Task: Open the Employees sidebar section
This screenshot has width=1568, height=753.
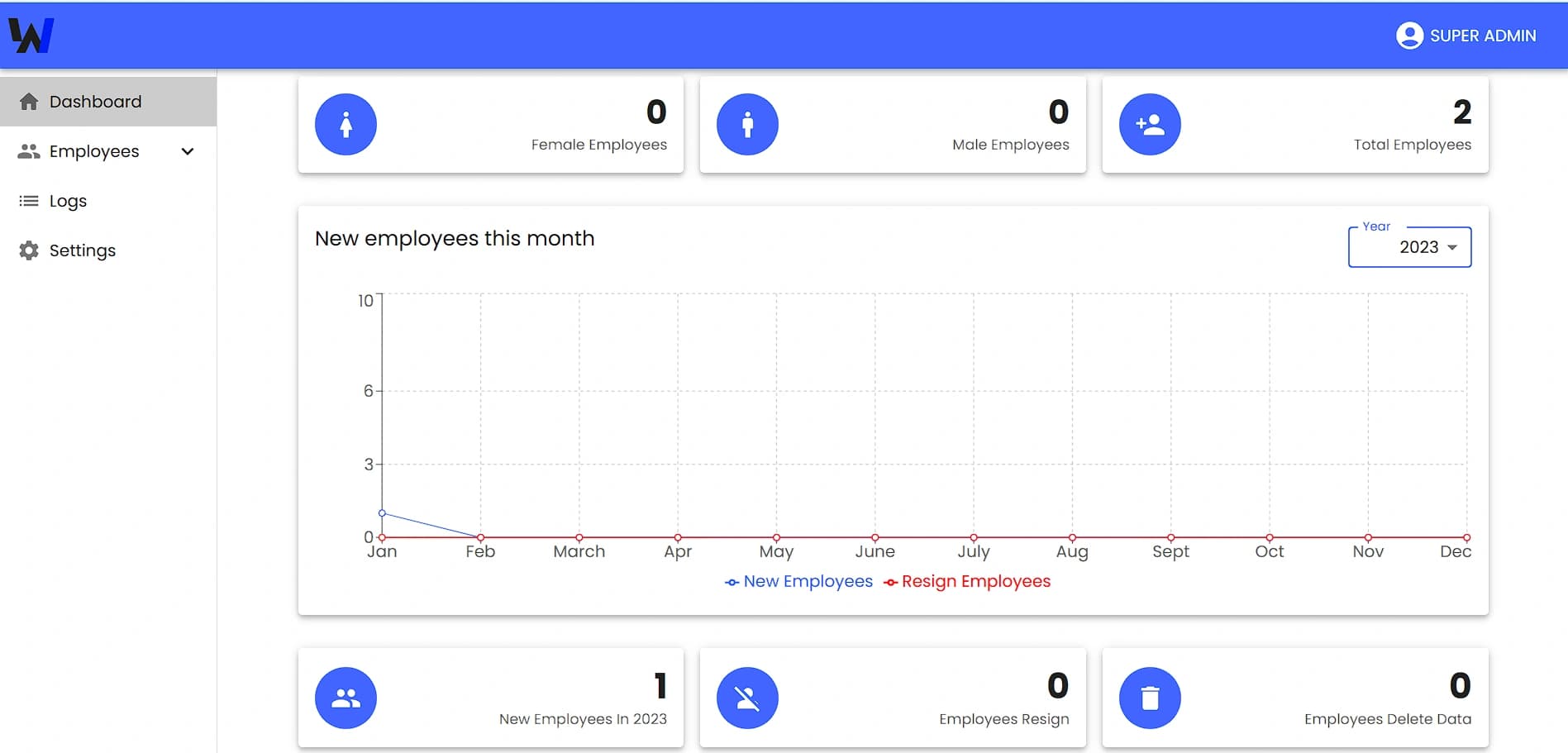Action: (93, 151)
